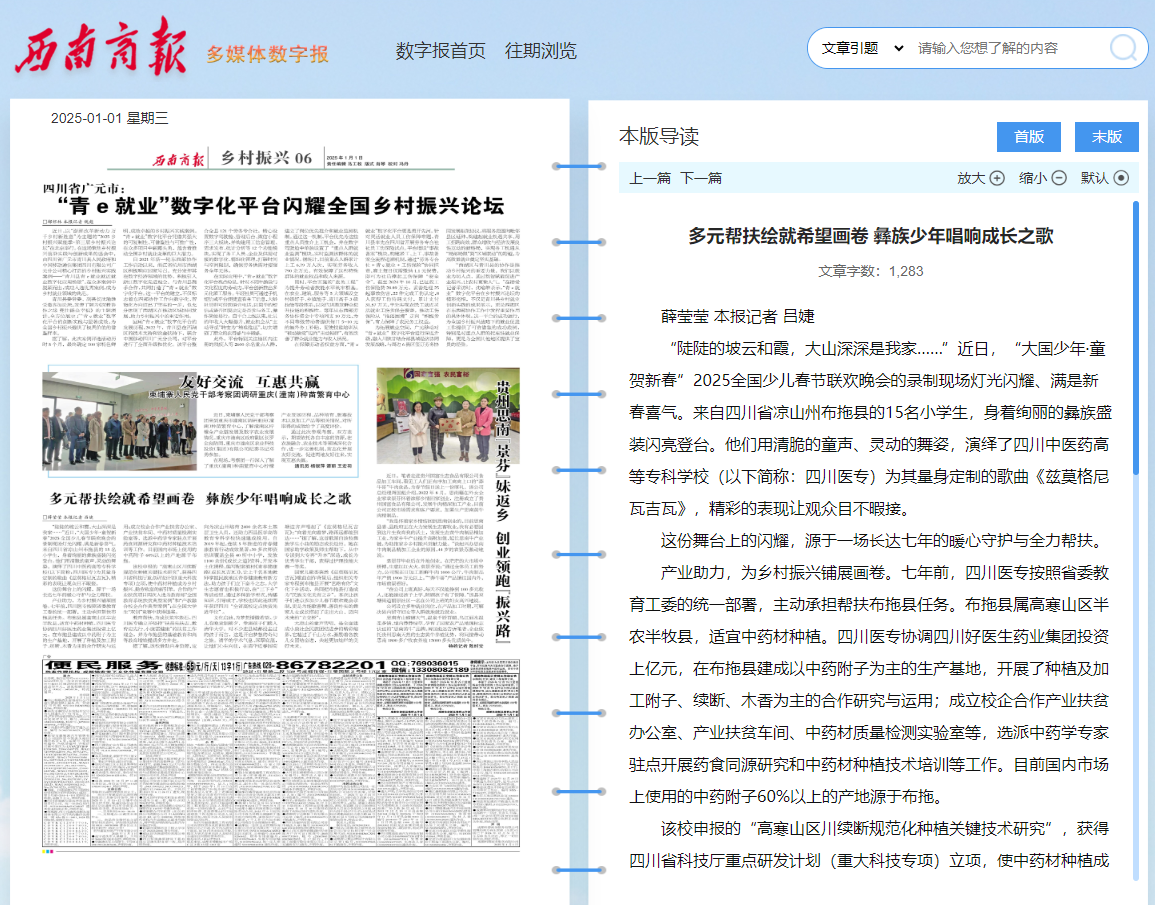Go to next article 下一篇
The image size is (1155, 905).
701,178
